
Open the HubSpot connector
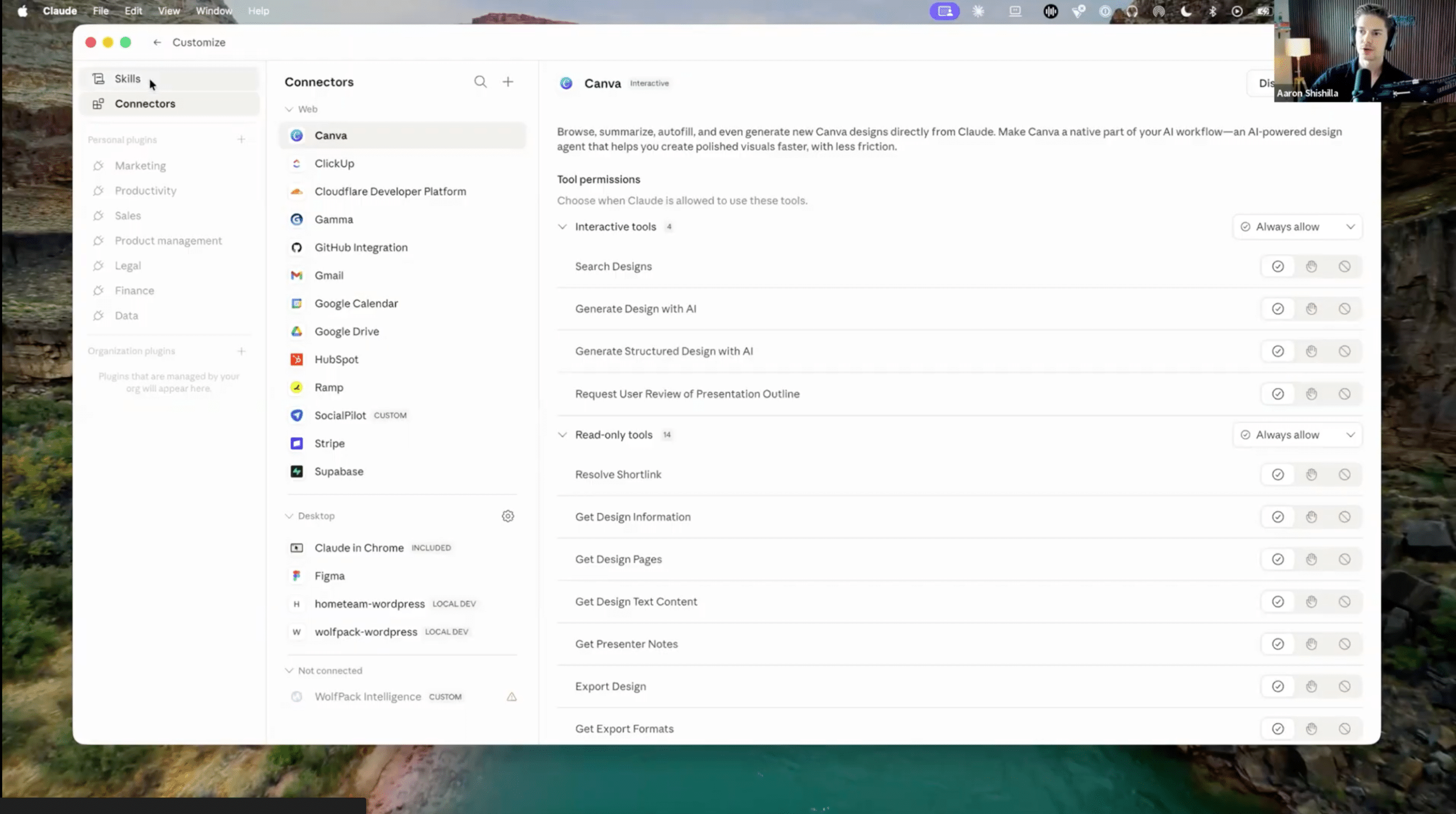pos(403,359)
